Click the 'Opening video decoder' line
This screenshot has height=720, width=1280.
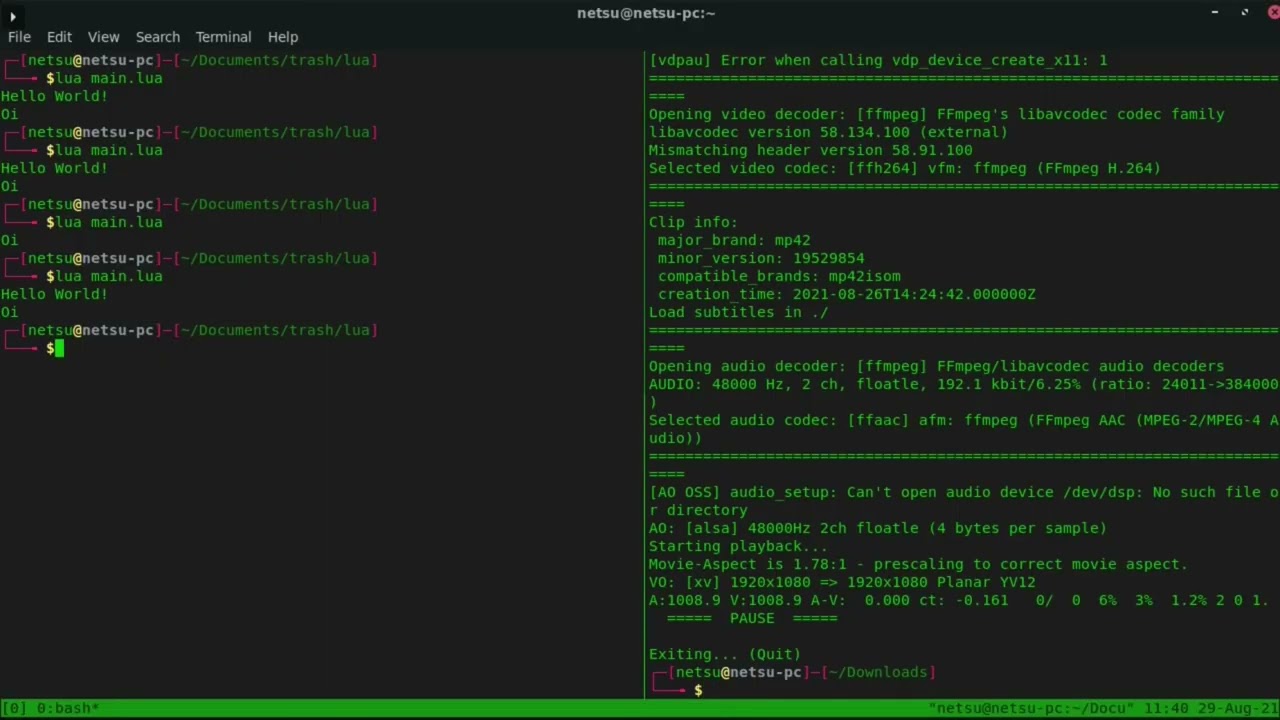coord(937,114)
